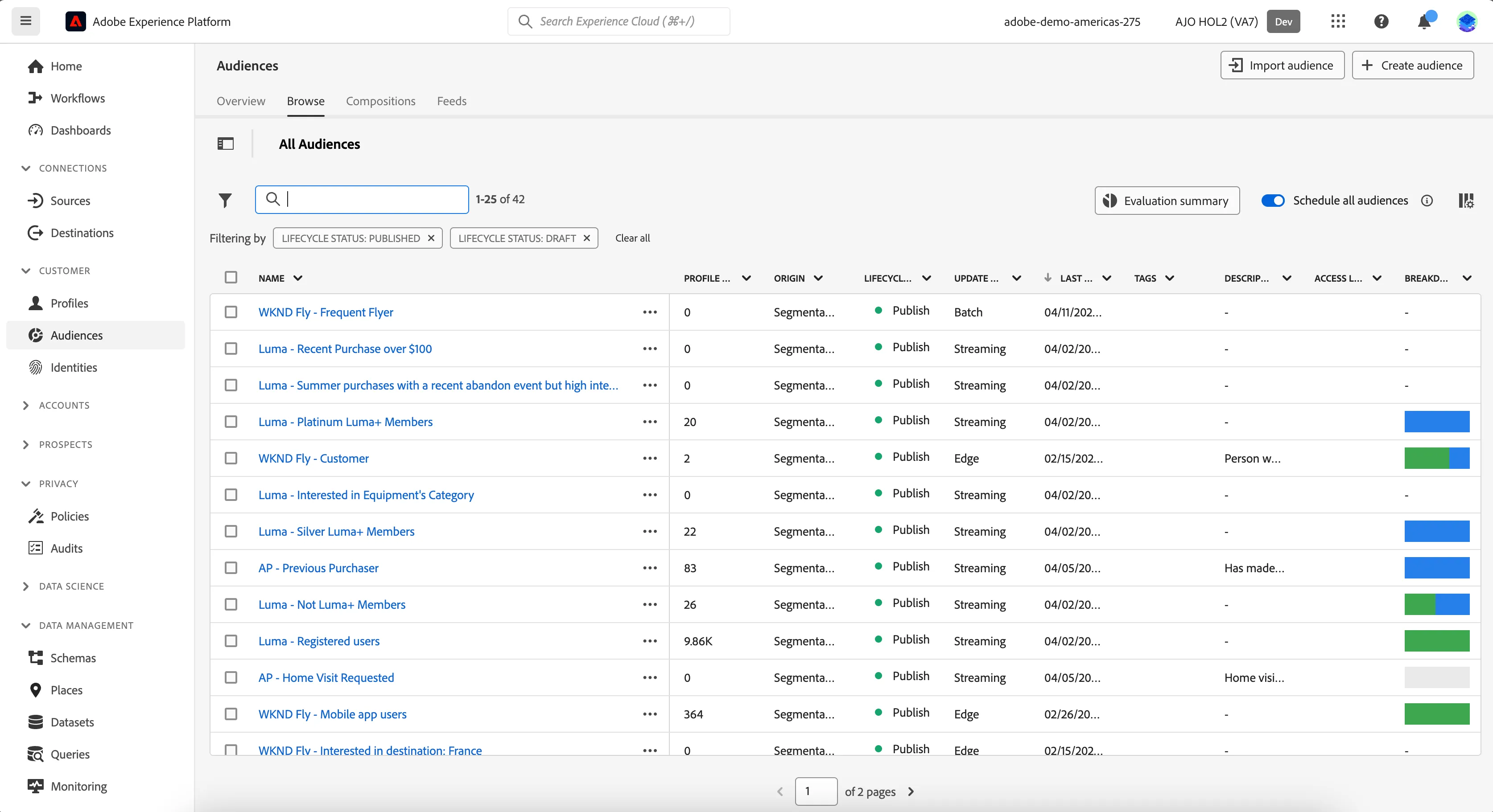1493x812 pixels.
Task: Open actions menu for AP - Previous Purchaser
Action: [650, 568]
